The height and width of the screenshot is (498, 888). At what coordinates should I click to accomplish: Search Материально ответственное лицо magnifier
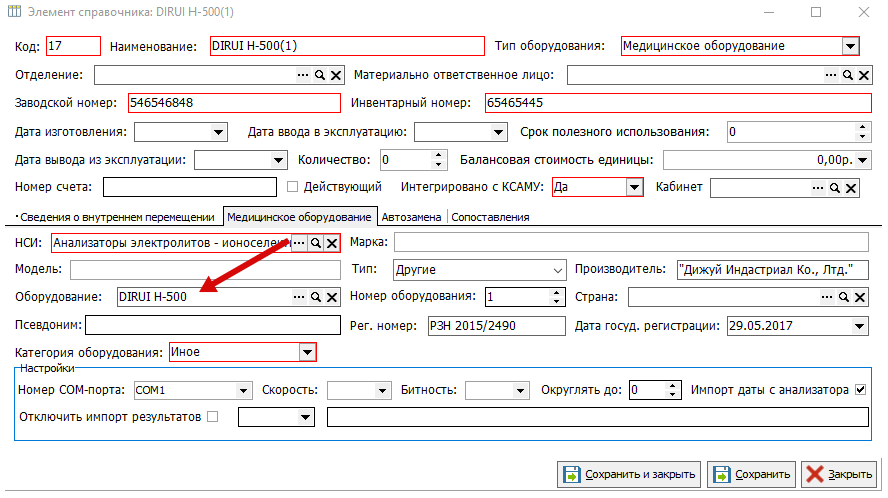847,75
